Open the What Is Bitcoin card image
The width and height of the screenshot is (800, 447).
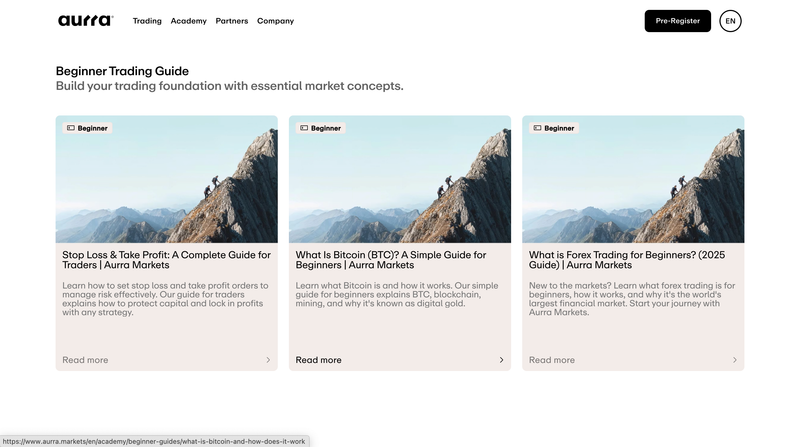(400, 179)
